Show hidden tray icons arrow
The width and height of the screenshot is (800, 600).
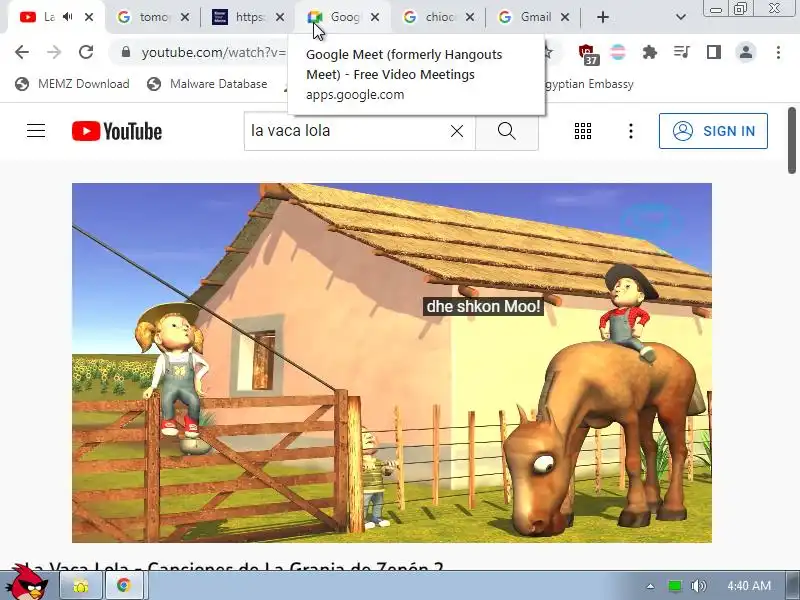[x=650, y=586]
